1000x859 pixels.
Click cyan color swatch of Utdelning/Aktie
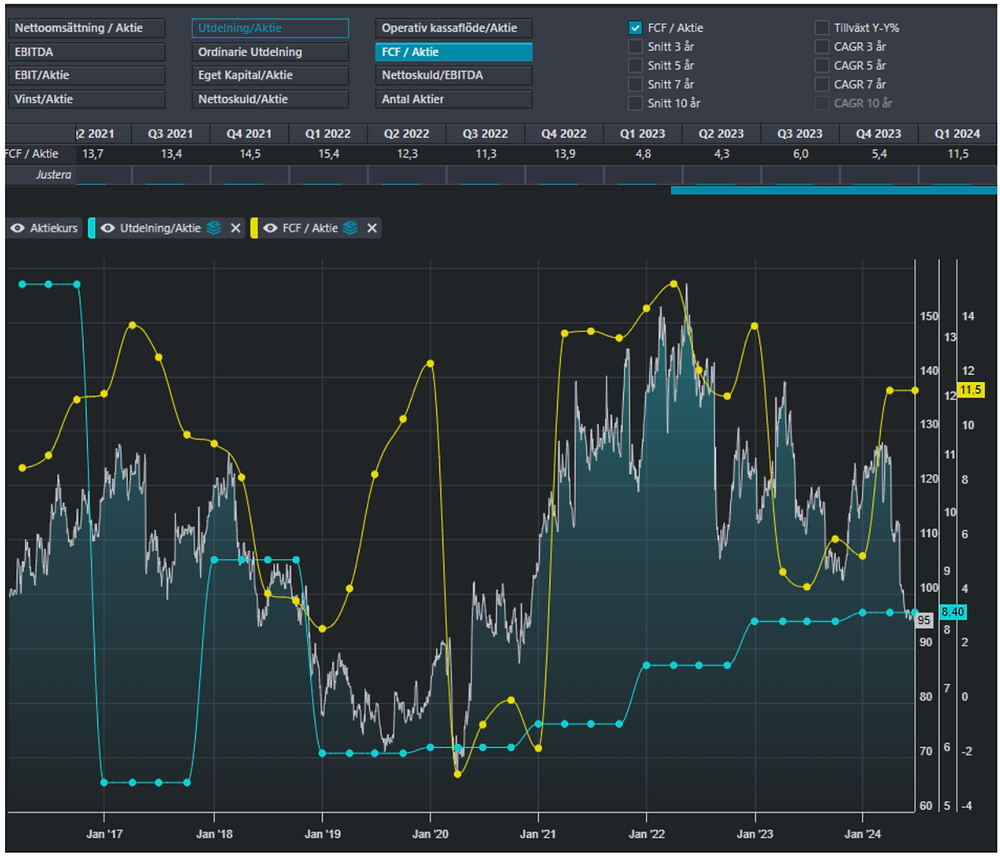coord(92,228)
